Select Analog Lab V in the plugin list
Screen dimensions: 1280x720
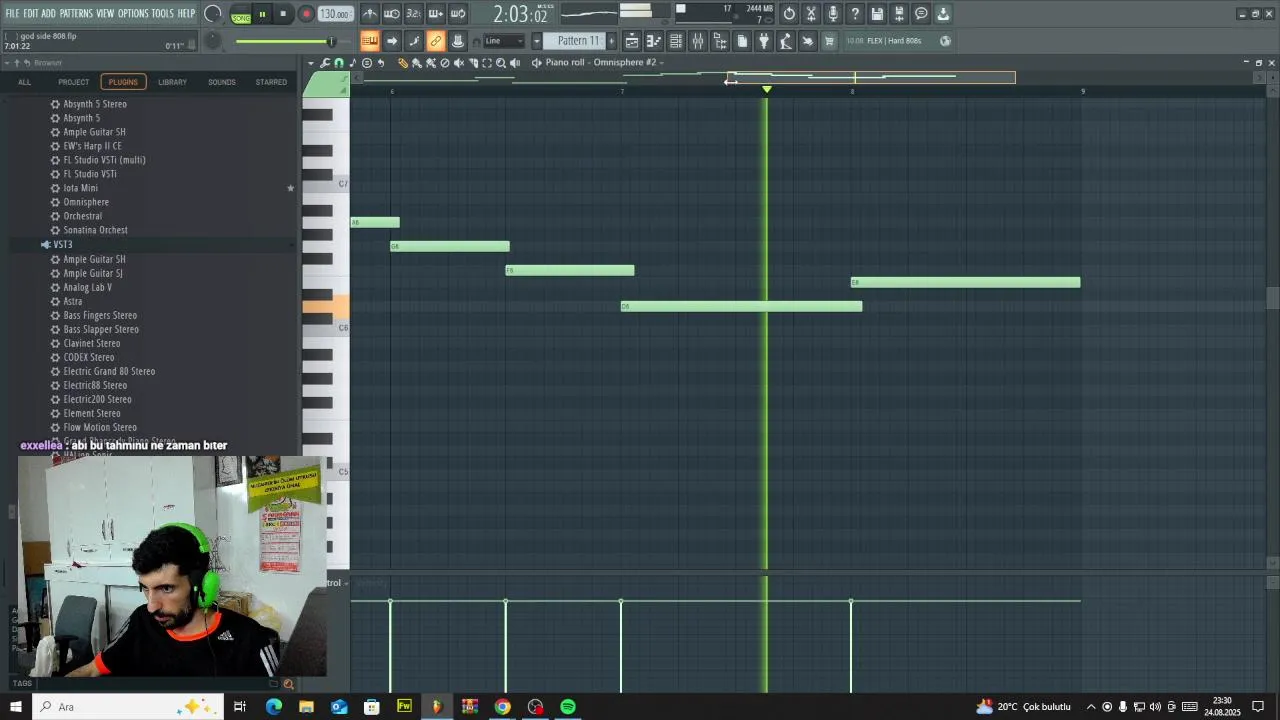[87, 287]
